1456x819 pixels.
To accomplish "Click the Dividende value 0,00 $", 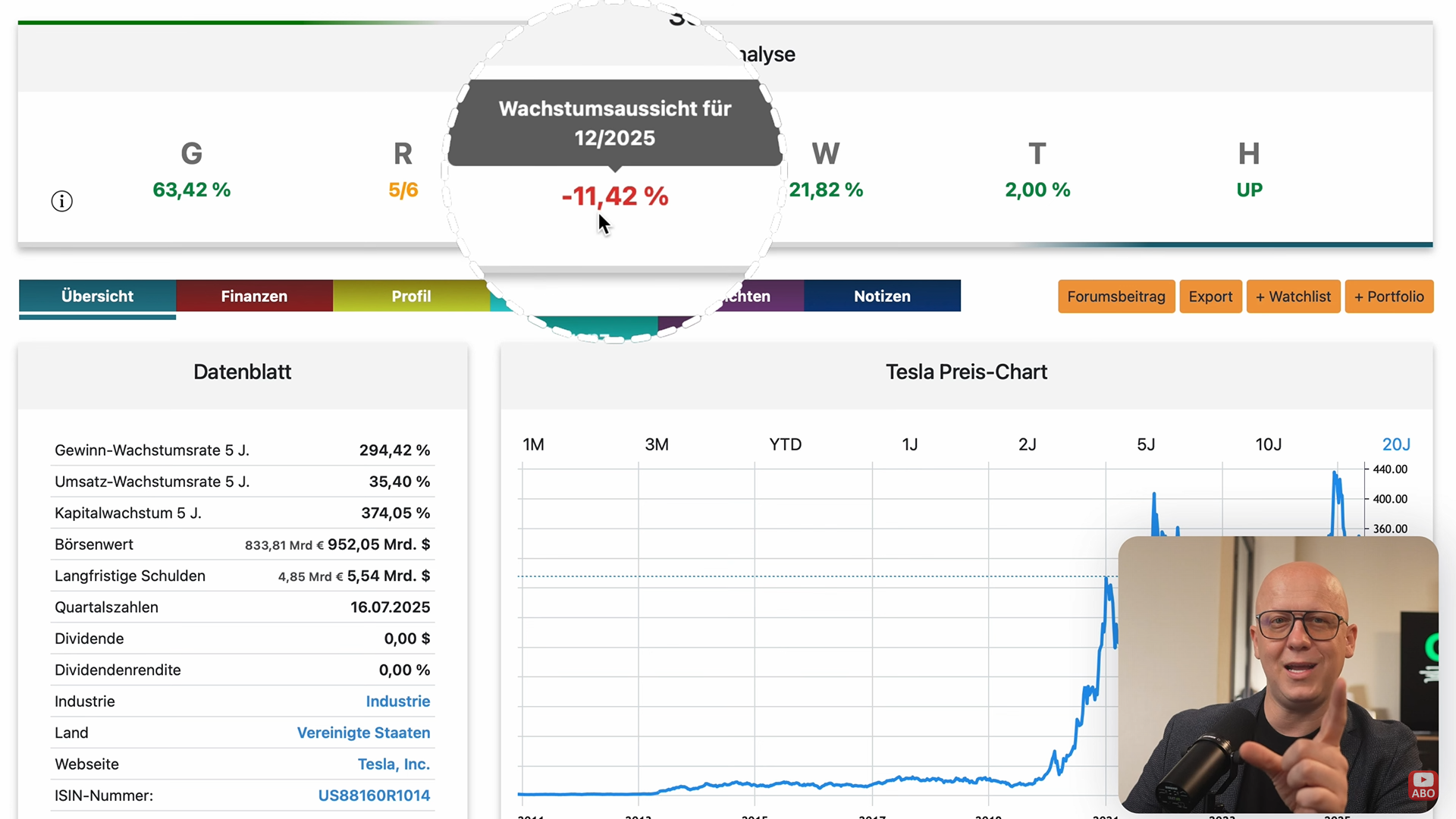I will point(407,639).
